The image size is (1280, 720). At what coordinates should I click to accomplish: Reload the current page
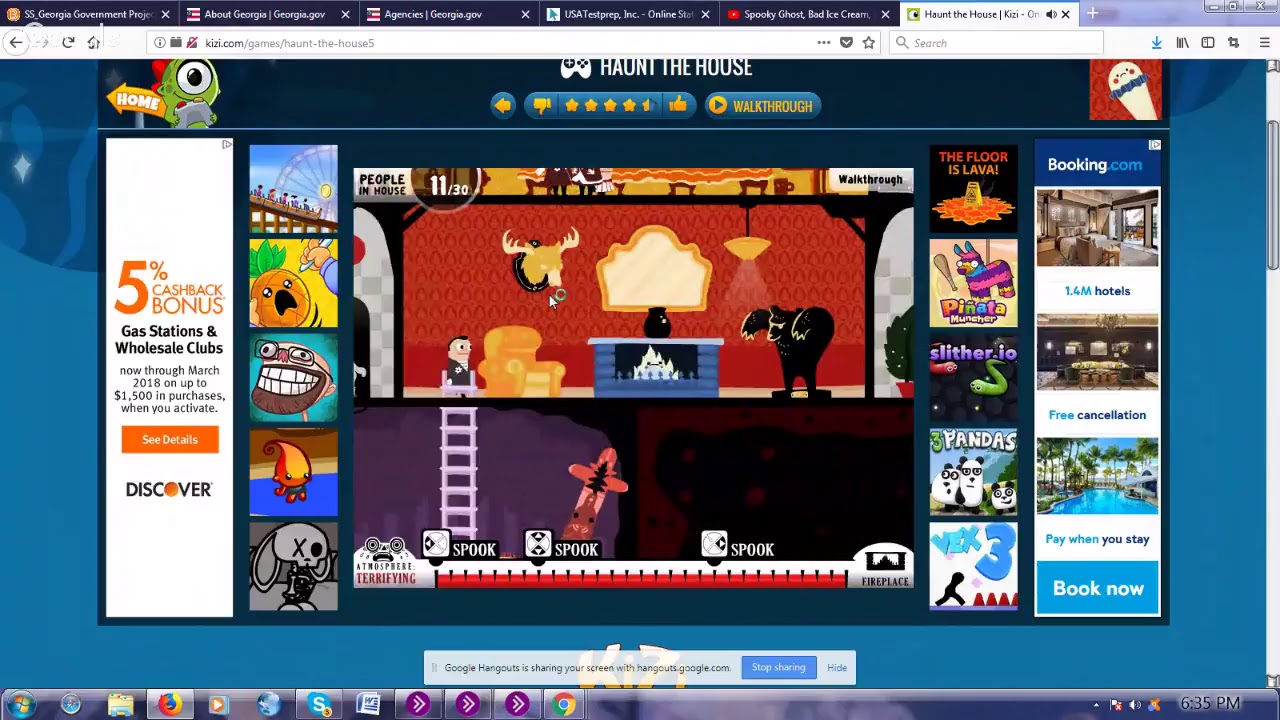tap(68, 42)
